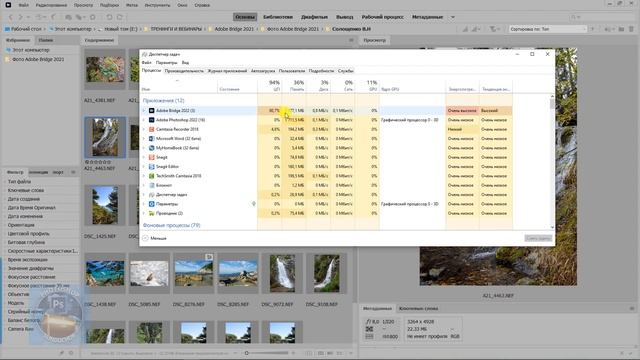Viewport: 640px width, 360px height.
Task: Sort by ЦП column header
Action: point(269,86)
